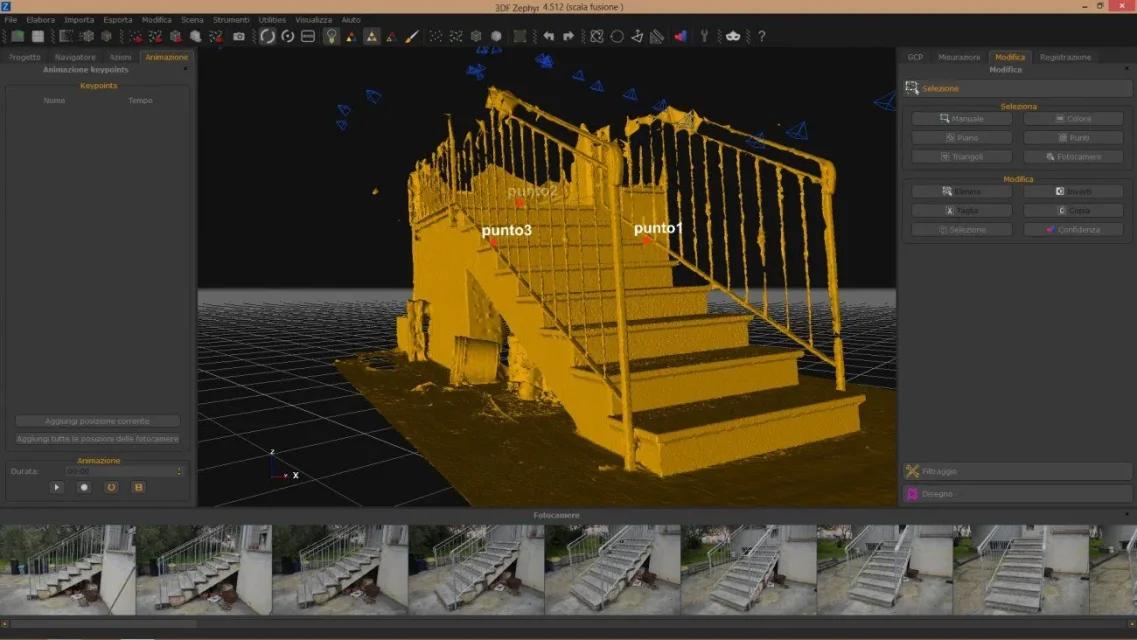The width and height of the screenshot is (1137, 640).
Task: Select the paintbrush tool in toolbar
Action: (x=412, y=36)
